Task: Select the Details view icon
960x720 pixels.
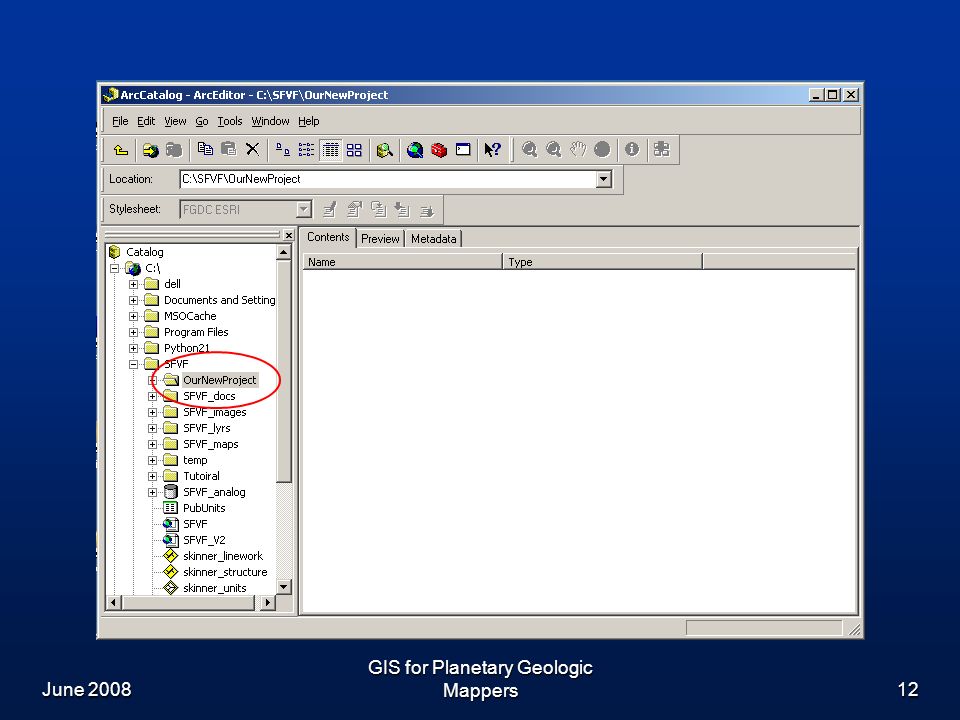Action: click(x=331, y=149)
